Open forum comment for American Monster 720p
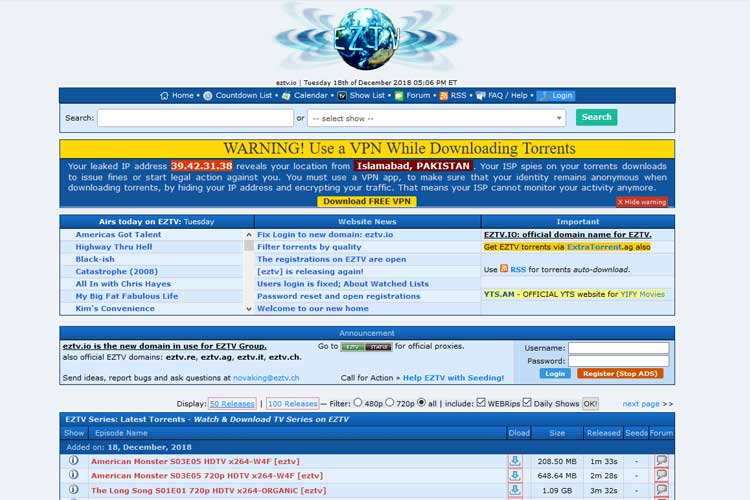 click(x=662, y=475)
